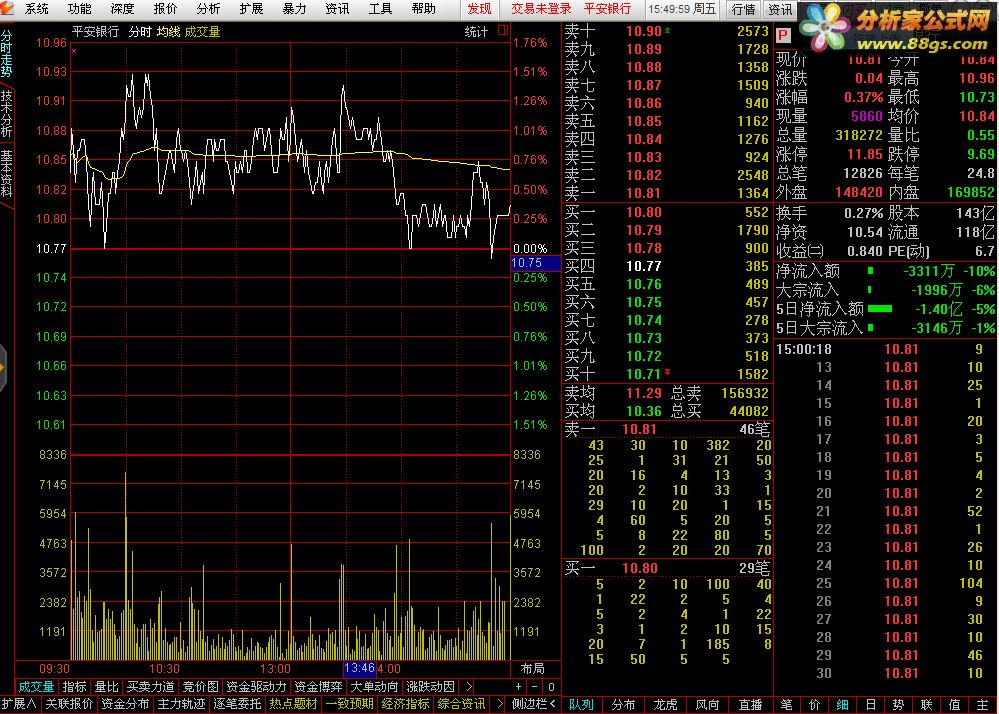
Task: Select the 买卖力道 tab
Action: coord(150,687)
